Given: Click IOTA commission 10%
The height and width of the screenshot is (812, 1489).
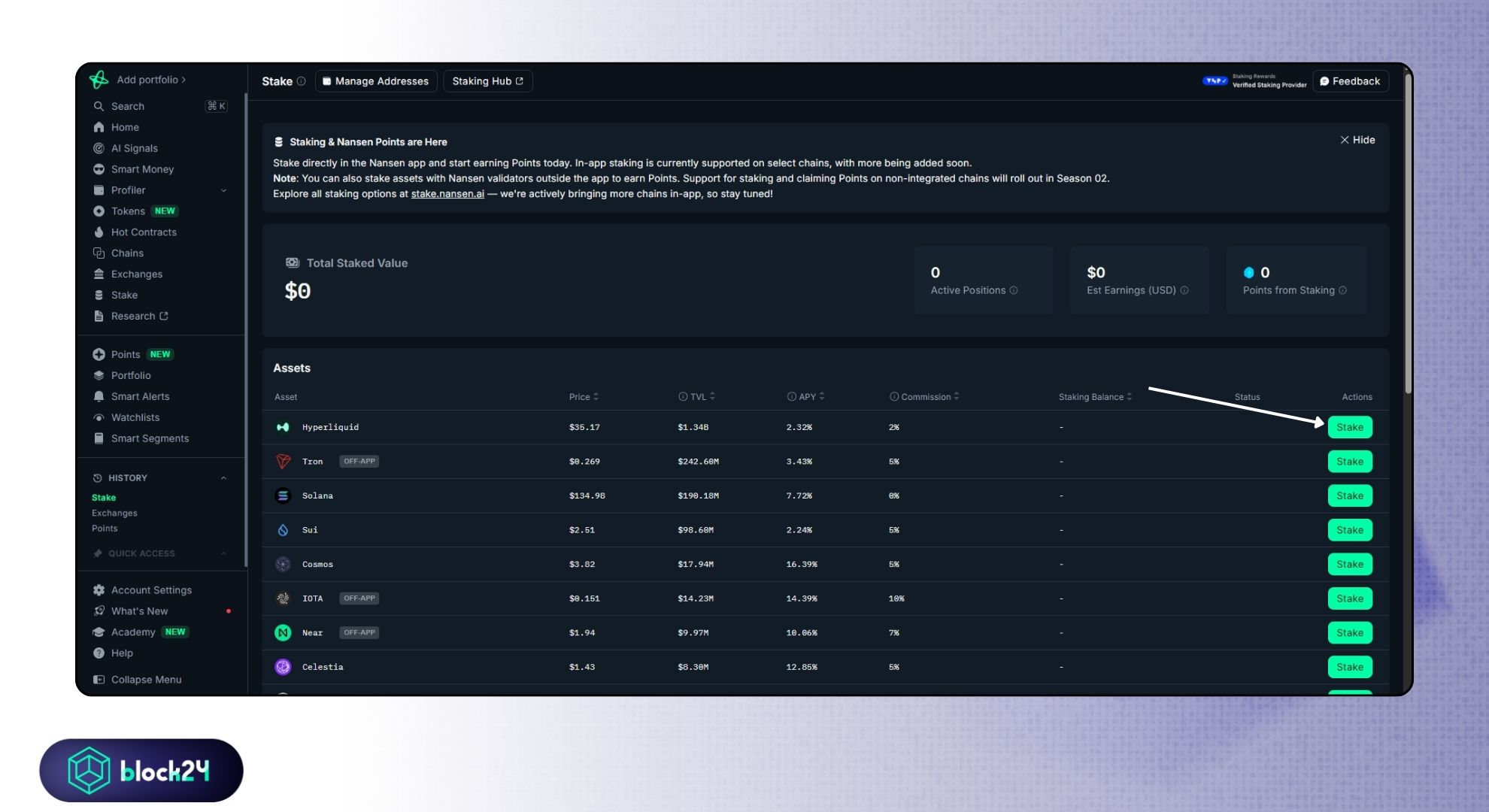Looking at the screenshot, I should pos(896,598).
